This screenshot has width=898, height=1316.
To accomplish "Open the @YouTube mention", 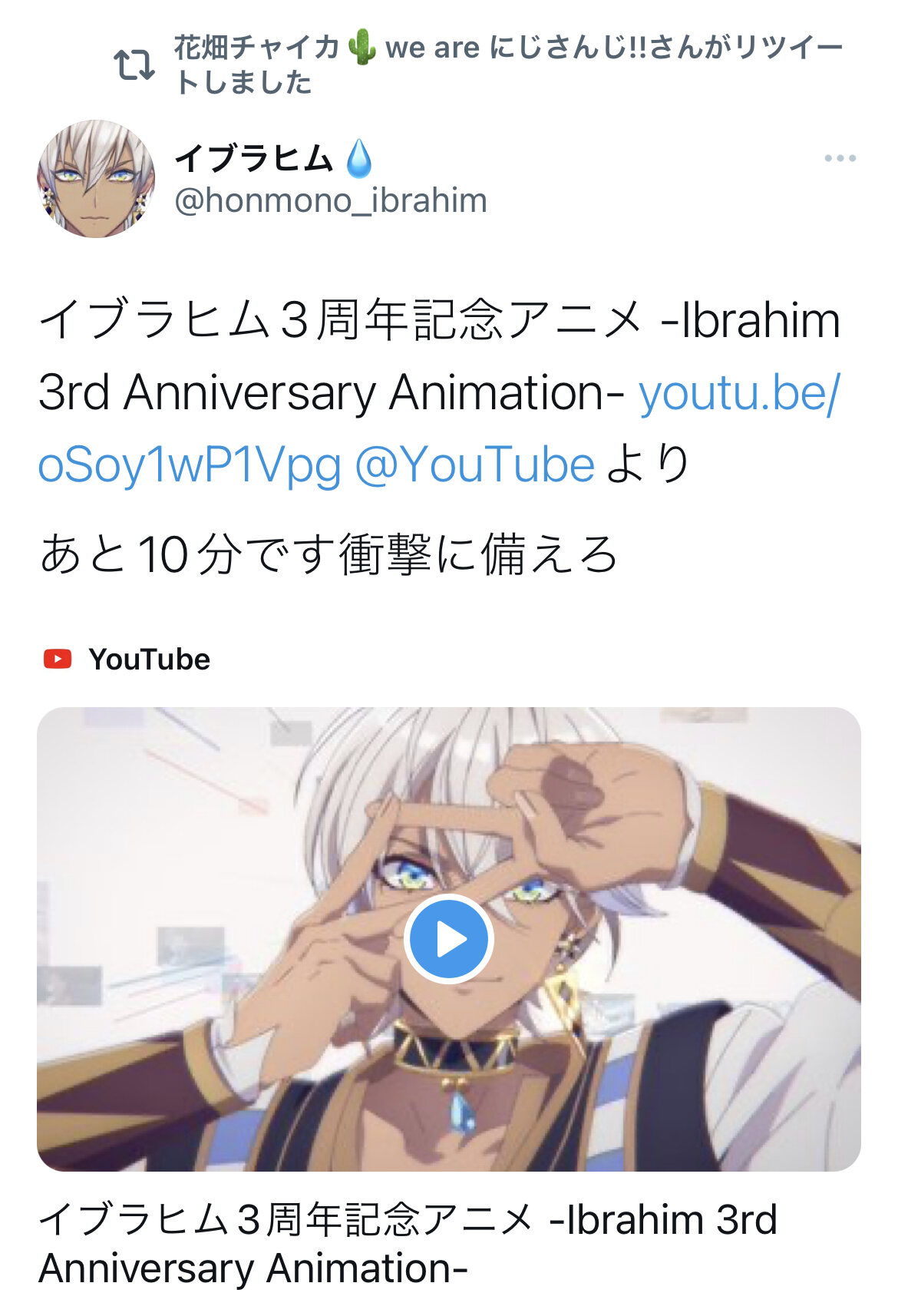I will (474, 465).
